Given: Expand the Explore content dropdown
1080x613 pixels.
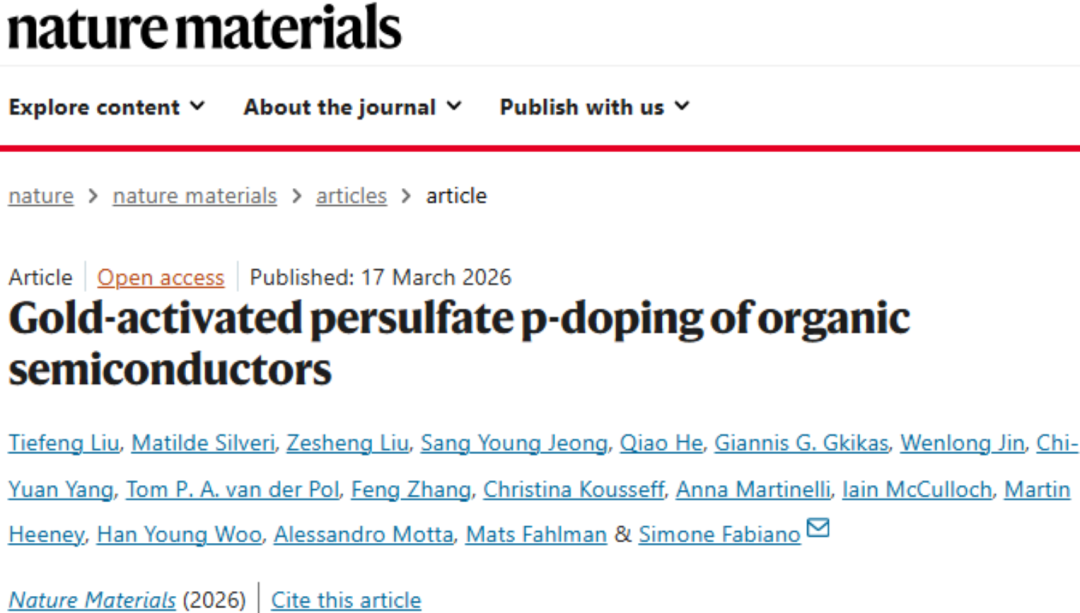Looking at the screenshot, I should [106, 107].
